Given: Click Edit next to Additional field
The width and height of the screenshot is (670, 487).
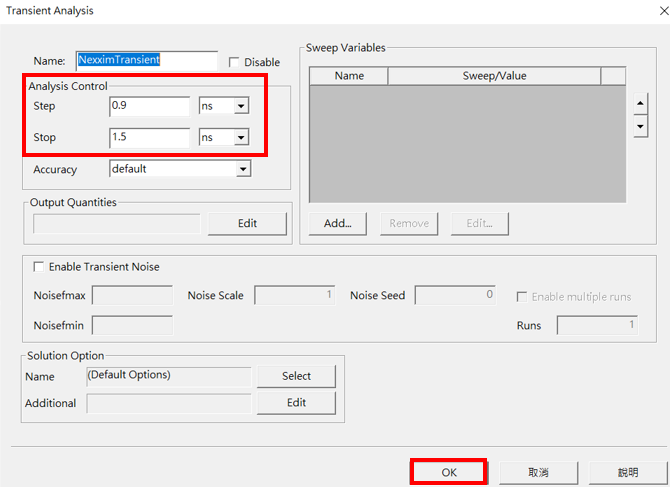Looking at the screenshot, I should [296, 403].
